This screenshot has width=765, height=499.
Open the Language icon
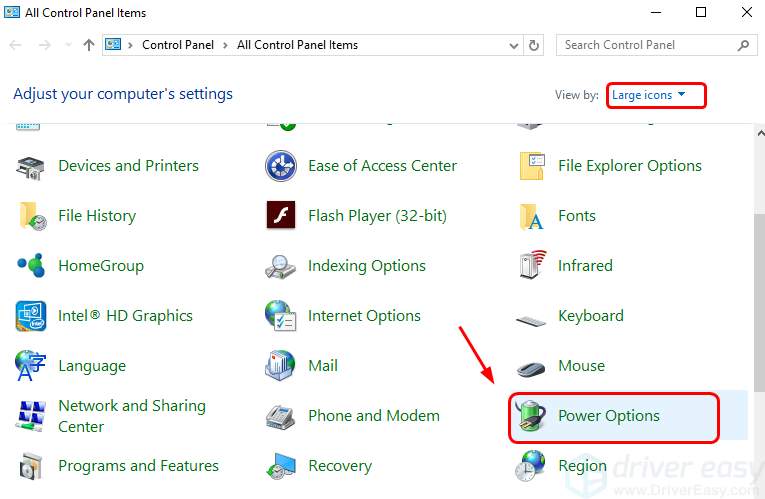pyautogui.click(x=30, y=365)
